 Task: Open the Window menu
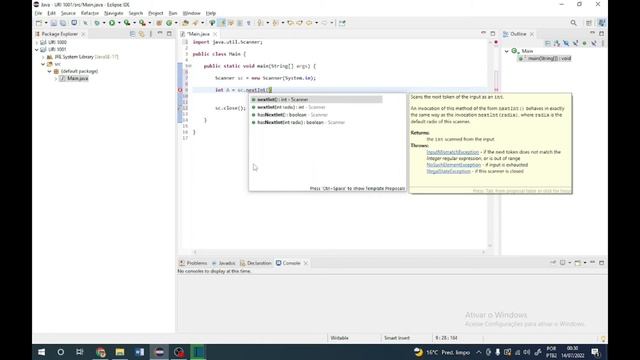tap(191, 13)
